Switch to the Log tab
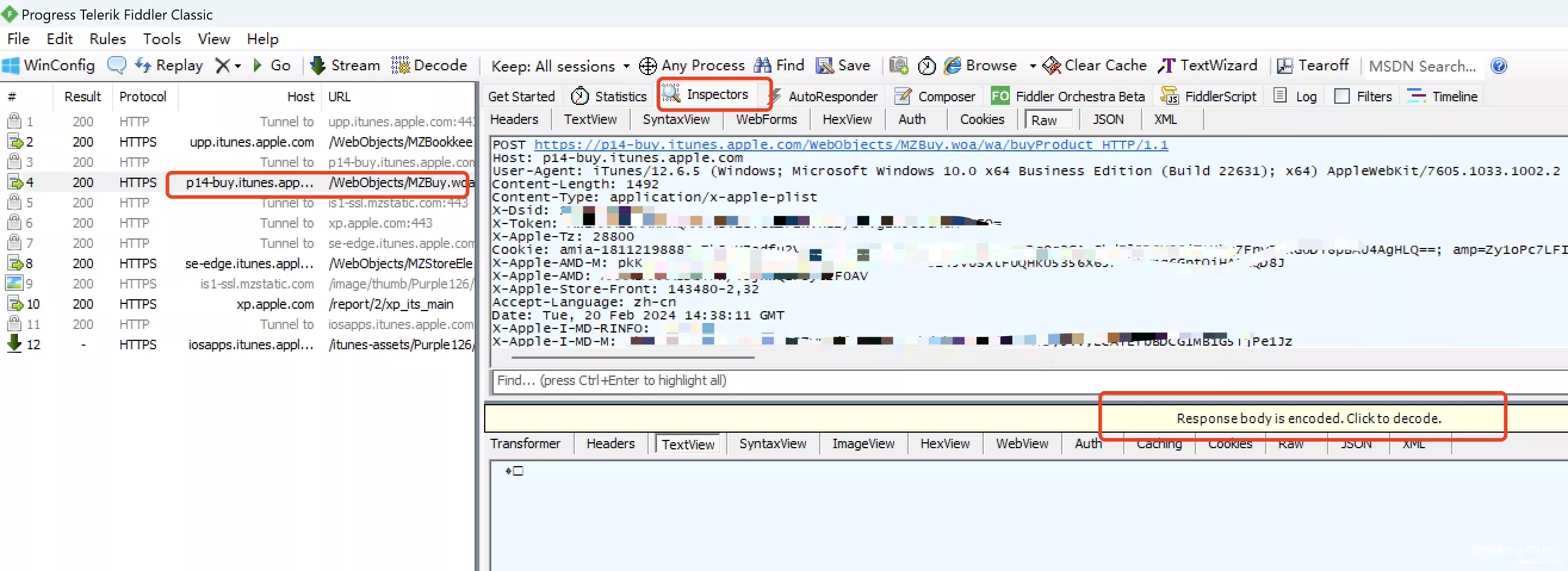Screen dimensions: 1568x571 click(x=1296, y=96)
